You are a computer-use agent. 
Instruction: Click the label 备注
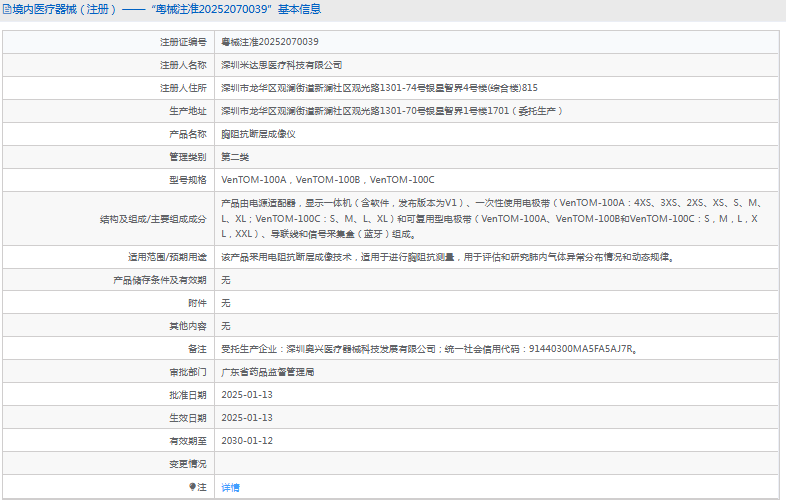[197, 349]
